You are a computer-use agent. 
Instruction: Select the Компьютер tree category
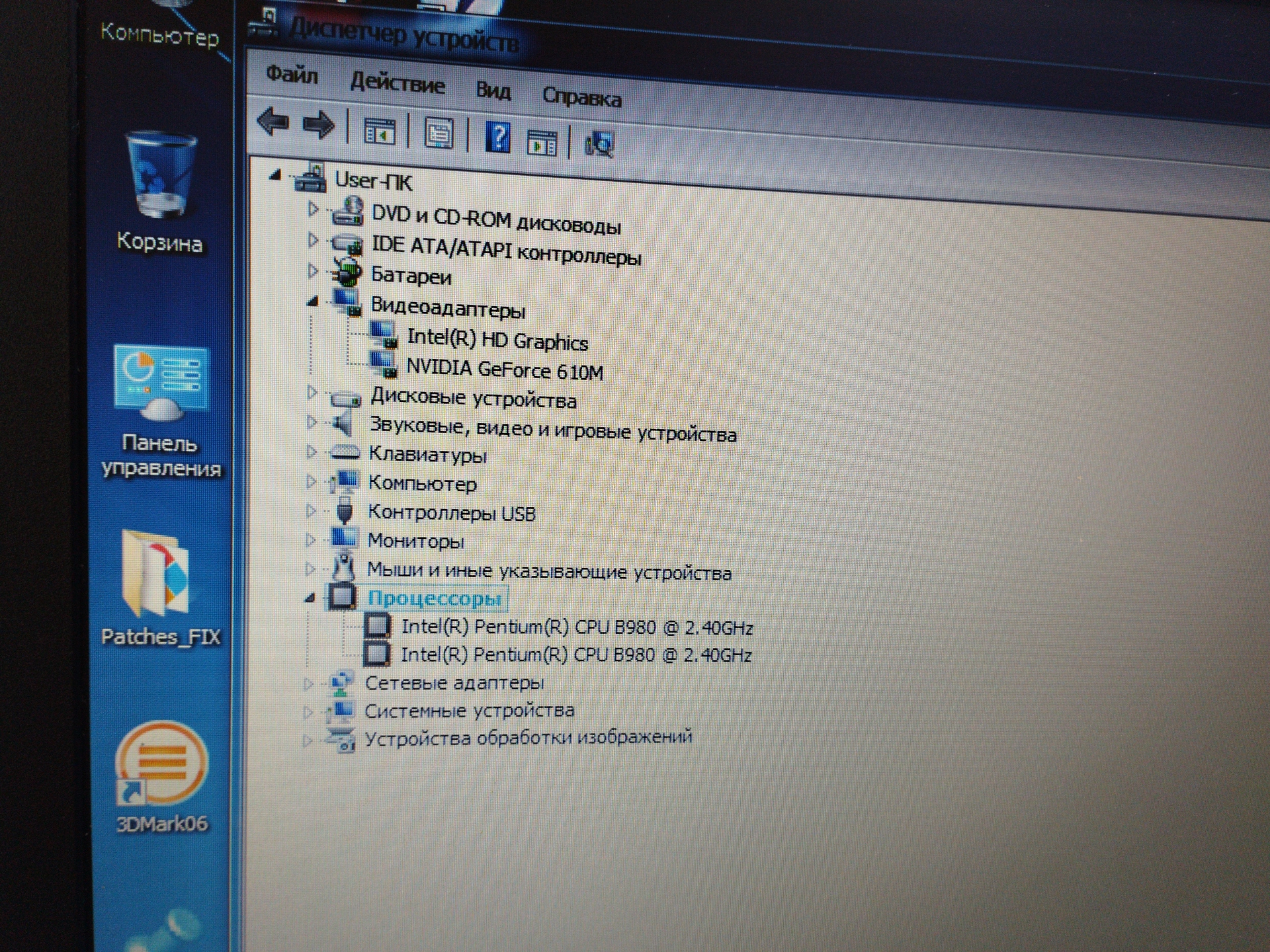coord(422,483)
